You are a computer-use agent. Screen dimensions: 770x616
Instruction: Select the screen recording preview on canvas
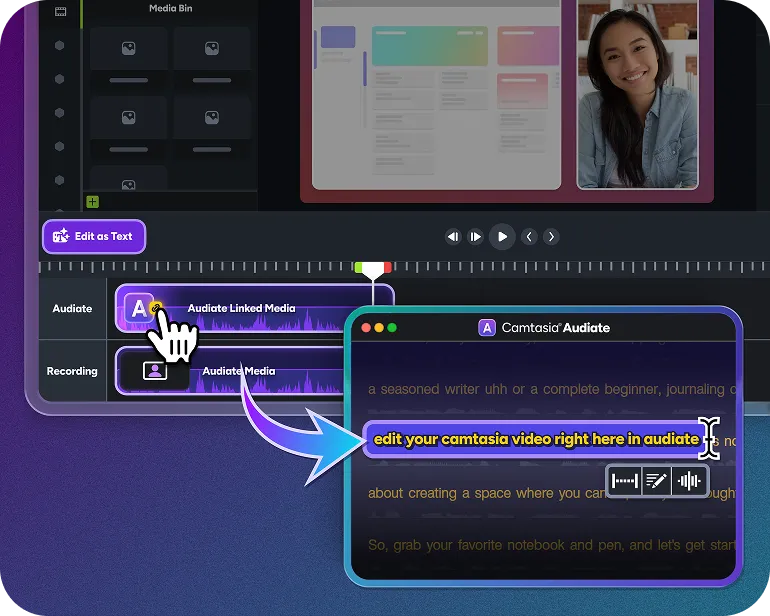click(437, 93)
